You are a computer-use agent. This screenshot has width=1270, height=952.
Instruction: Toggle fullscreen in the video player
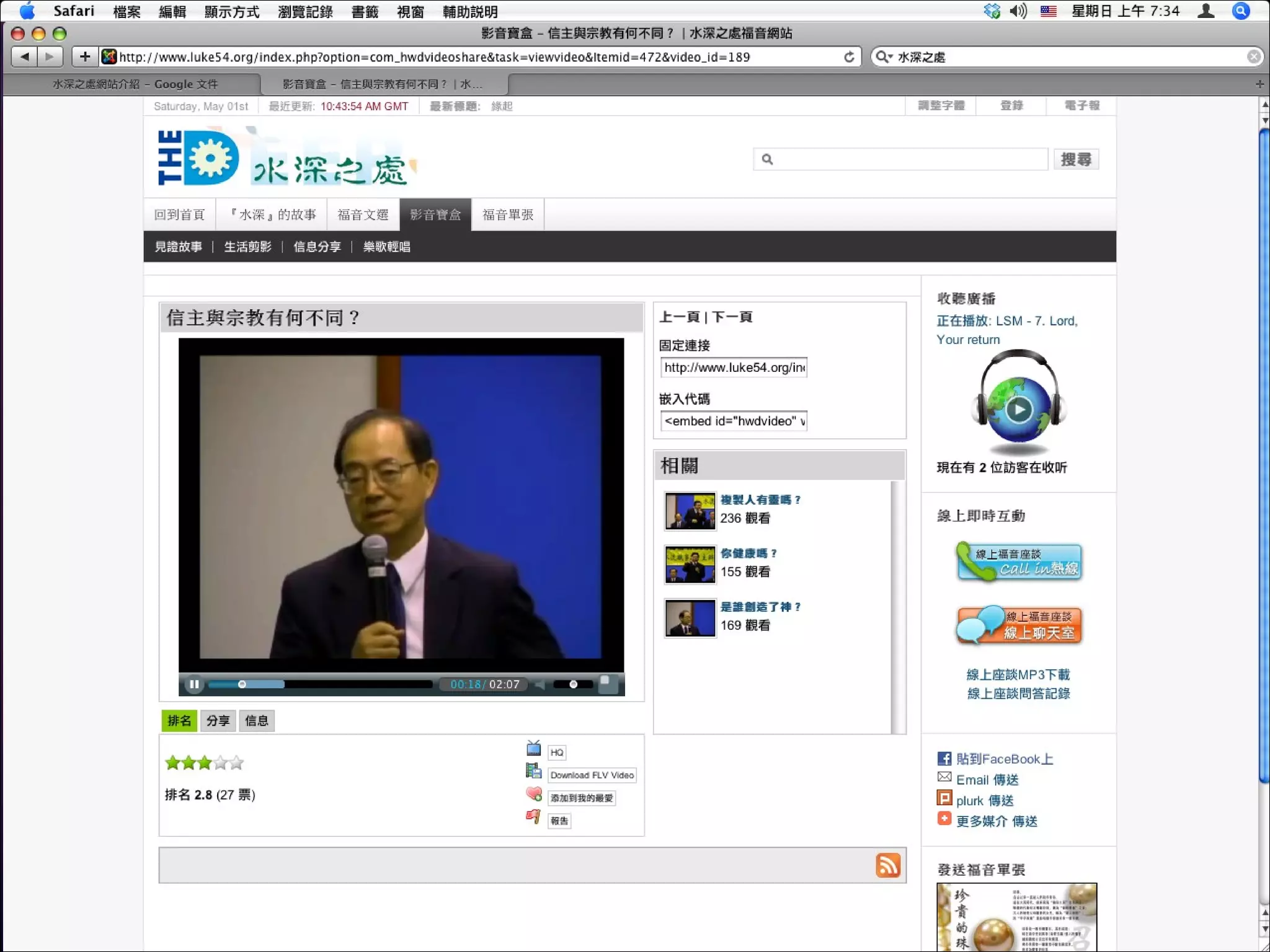(608, 684)
